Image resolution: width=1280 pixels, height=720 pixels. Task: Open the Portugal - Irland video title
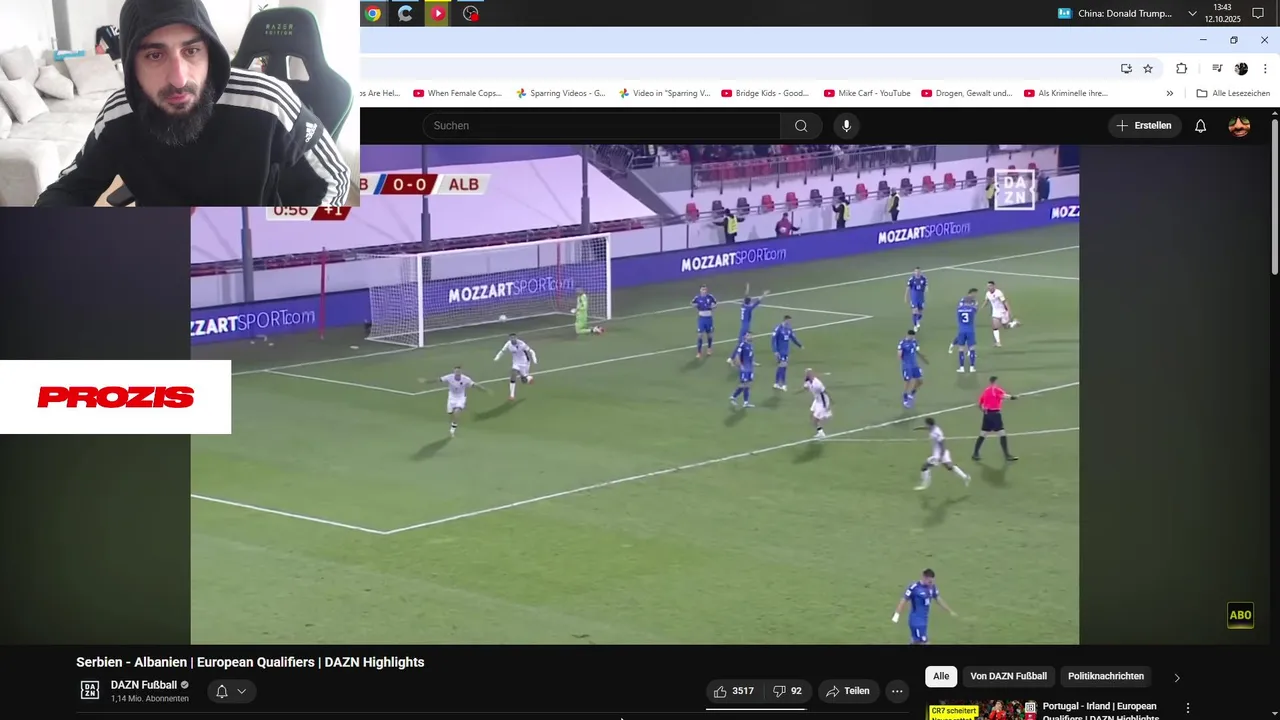[x=1099, y=711]
